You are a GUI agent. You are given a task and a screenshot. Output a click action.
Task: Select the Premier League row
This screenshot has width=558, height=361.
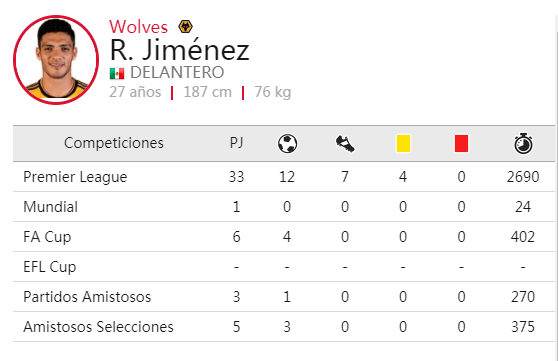284,177
